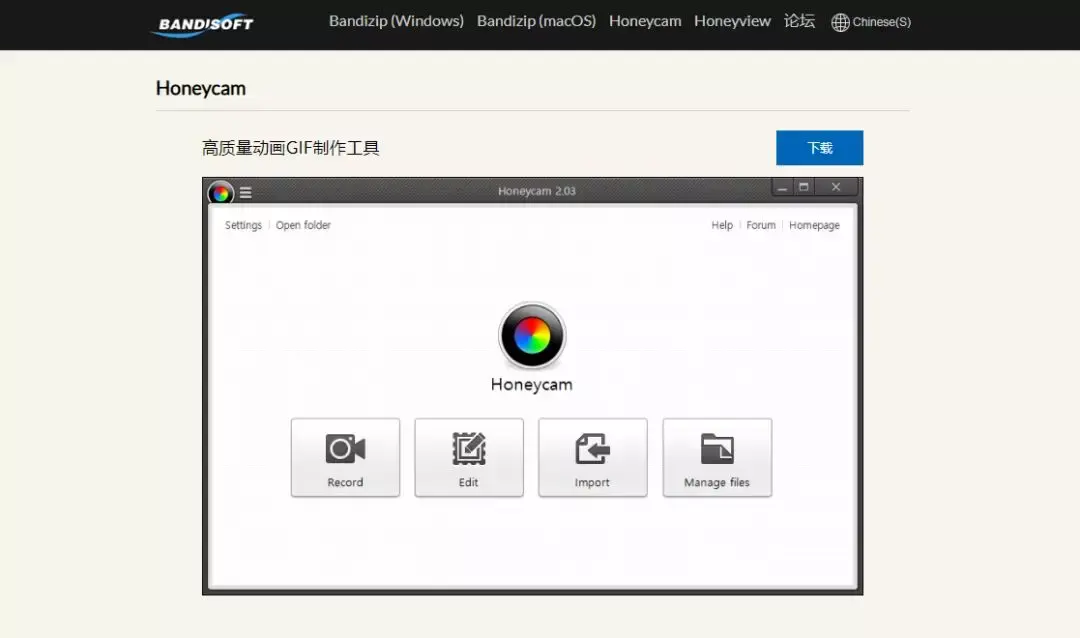Select the Record tool in Honeycam
1080x638 pixels.
point(345,457)
